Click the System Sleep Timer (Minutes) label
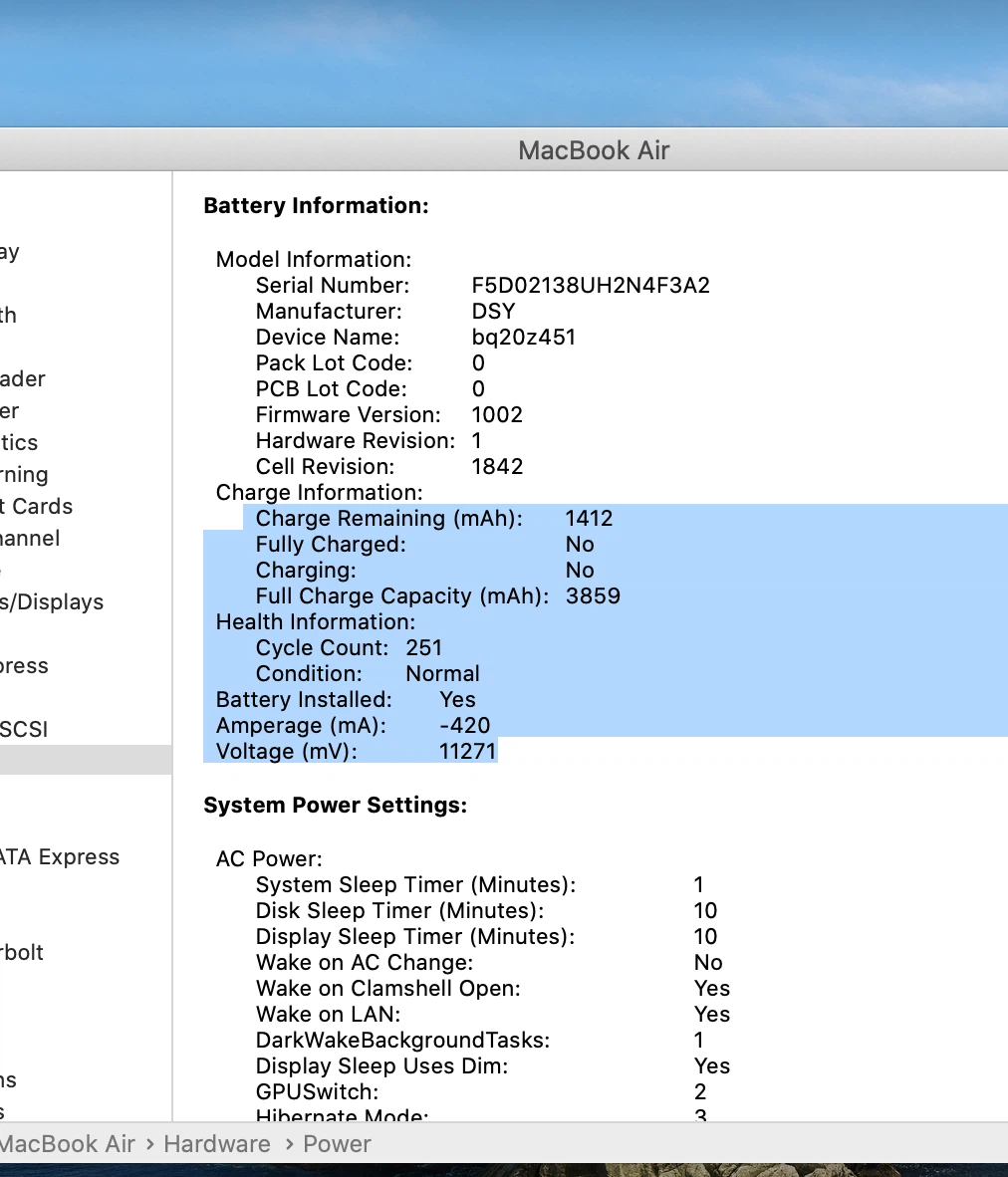The height and width of the screenshot is (1177, 1008). tap(416, 884)
